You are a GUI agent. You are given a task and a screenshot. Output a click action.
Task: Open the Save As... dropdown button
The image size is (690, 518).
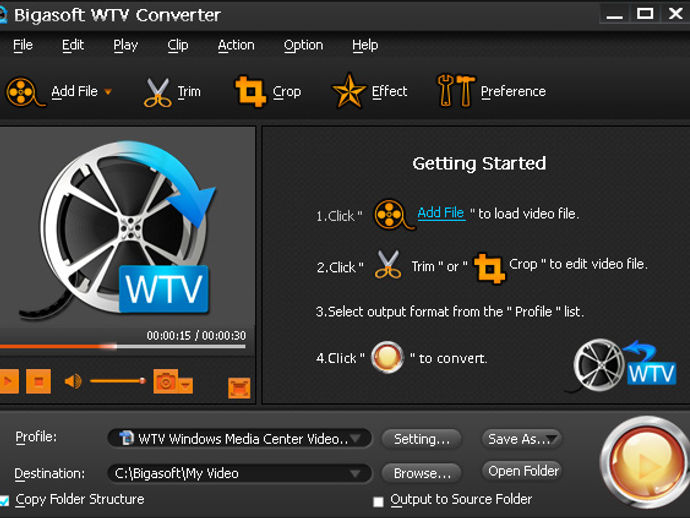521,439
